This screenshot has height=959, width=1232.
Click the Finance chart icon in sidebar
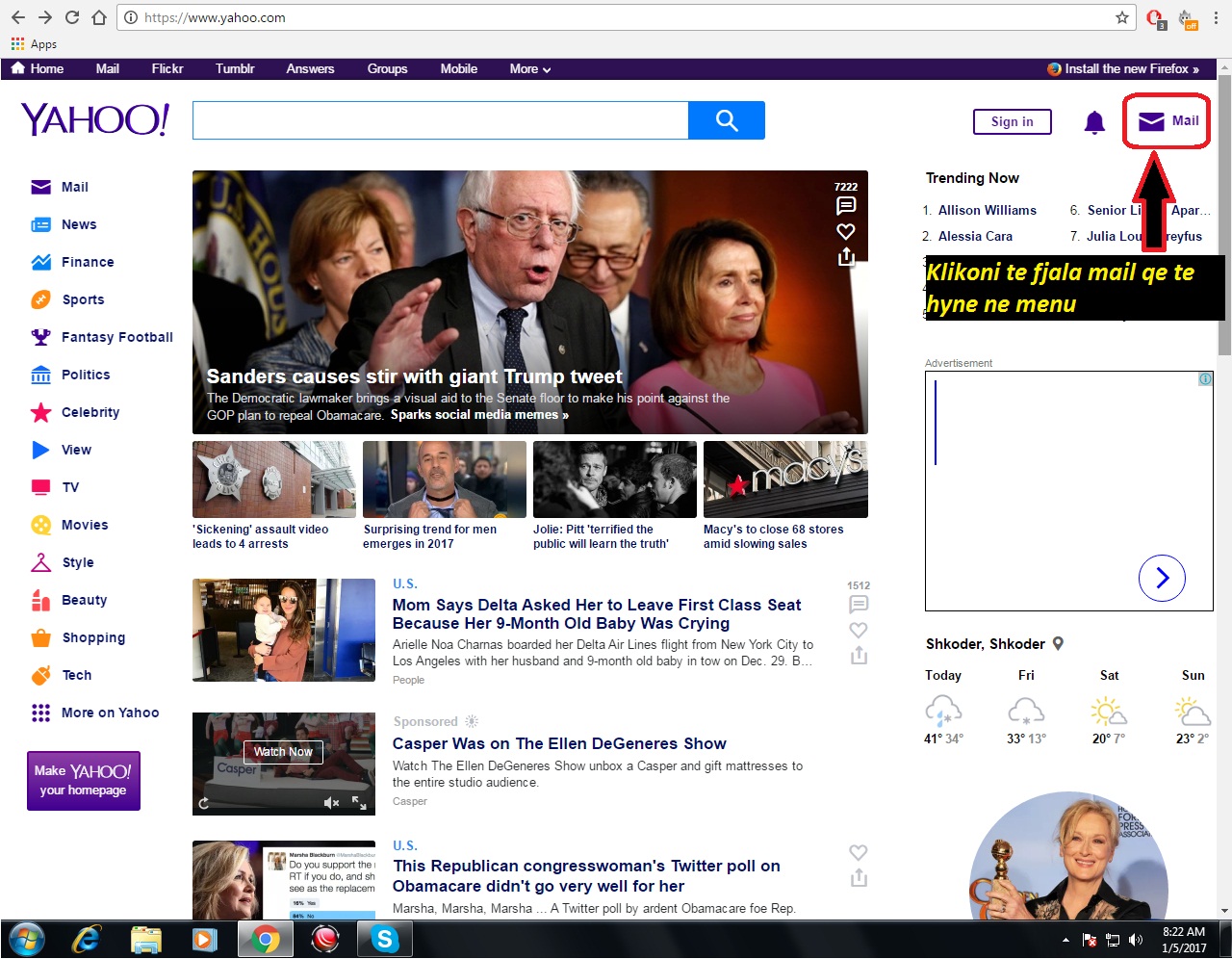coord(40,262)
